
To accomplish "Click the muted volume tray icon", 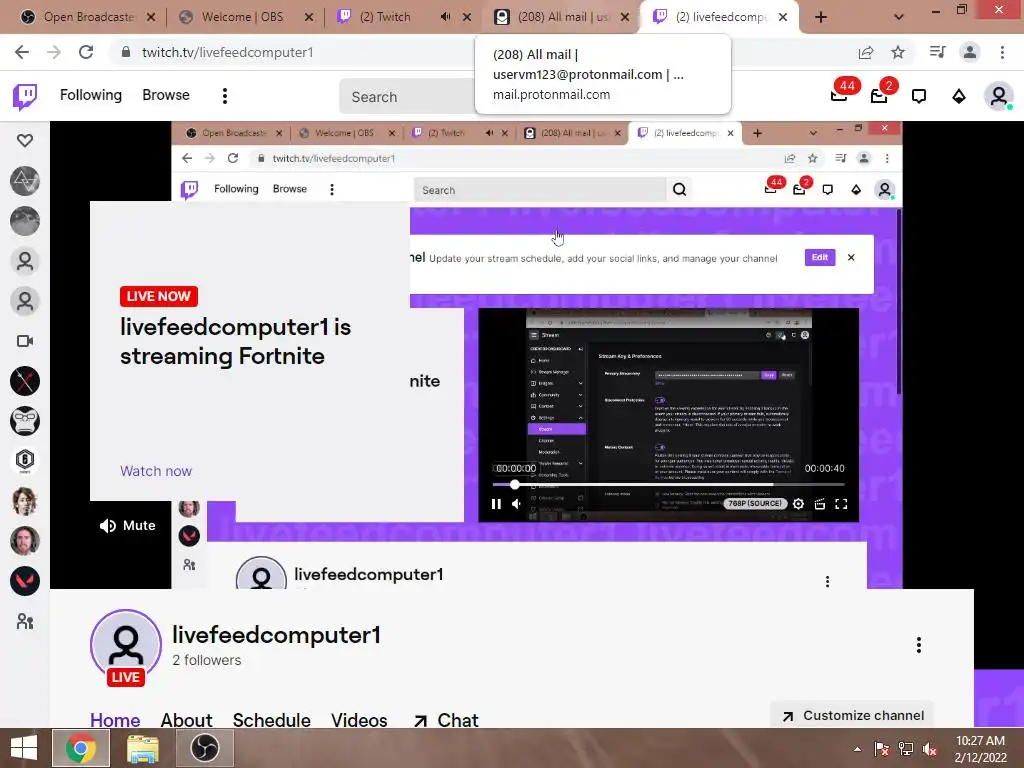I will coord(929,749).
